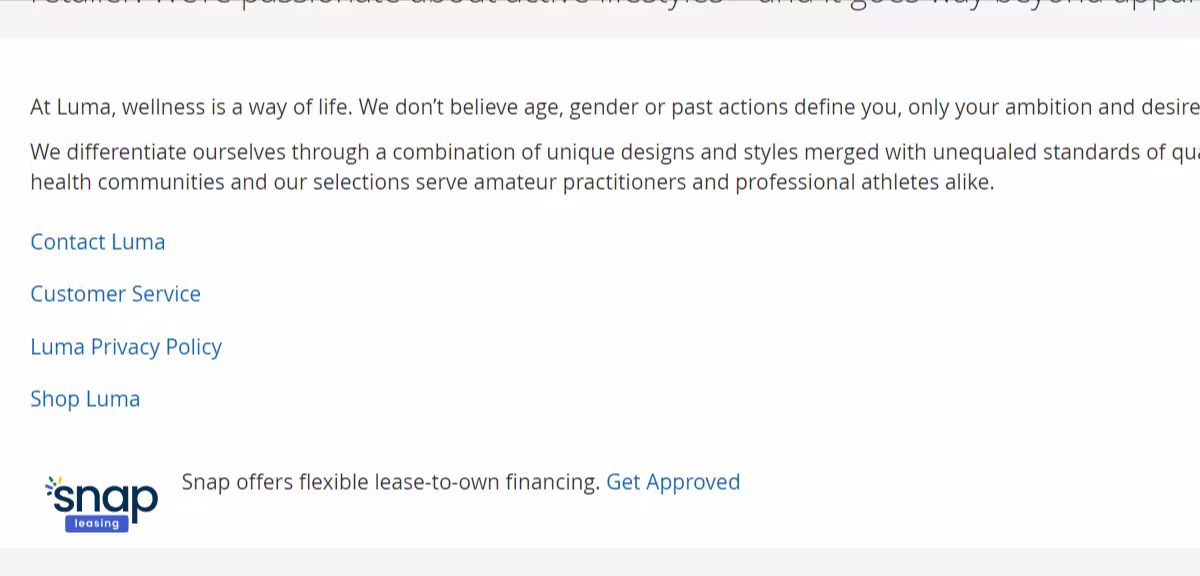Open the Luma Privacy Policy link
The height and width of the screenshot is (576, 1200).
click(x=126, y=347)
